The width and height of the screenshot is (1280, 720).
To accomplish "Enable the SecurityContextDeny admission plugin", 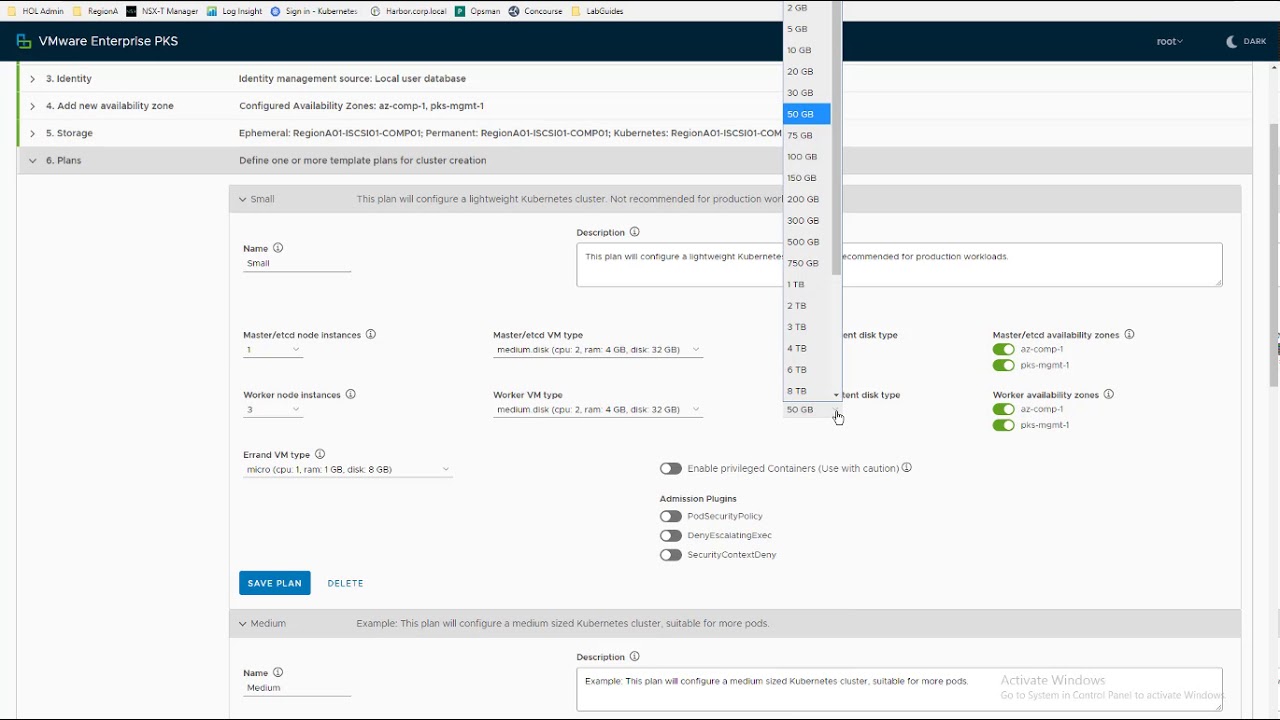I will pyautogui.click(x=671, y=555).
